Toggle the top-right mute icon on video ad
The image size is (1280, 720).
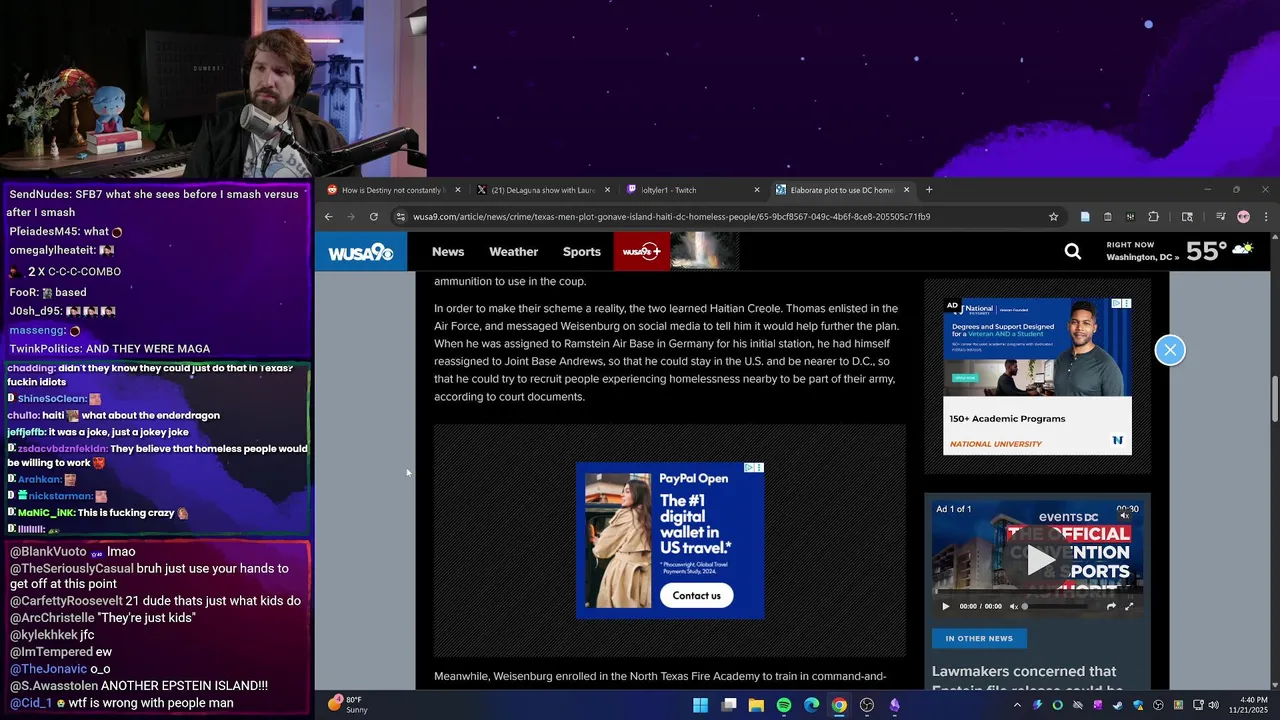(1124, 516)
